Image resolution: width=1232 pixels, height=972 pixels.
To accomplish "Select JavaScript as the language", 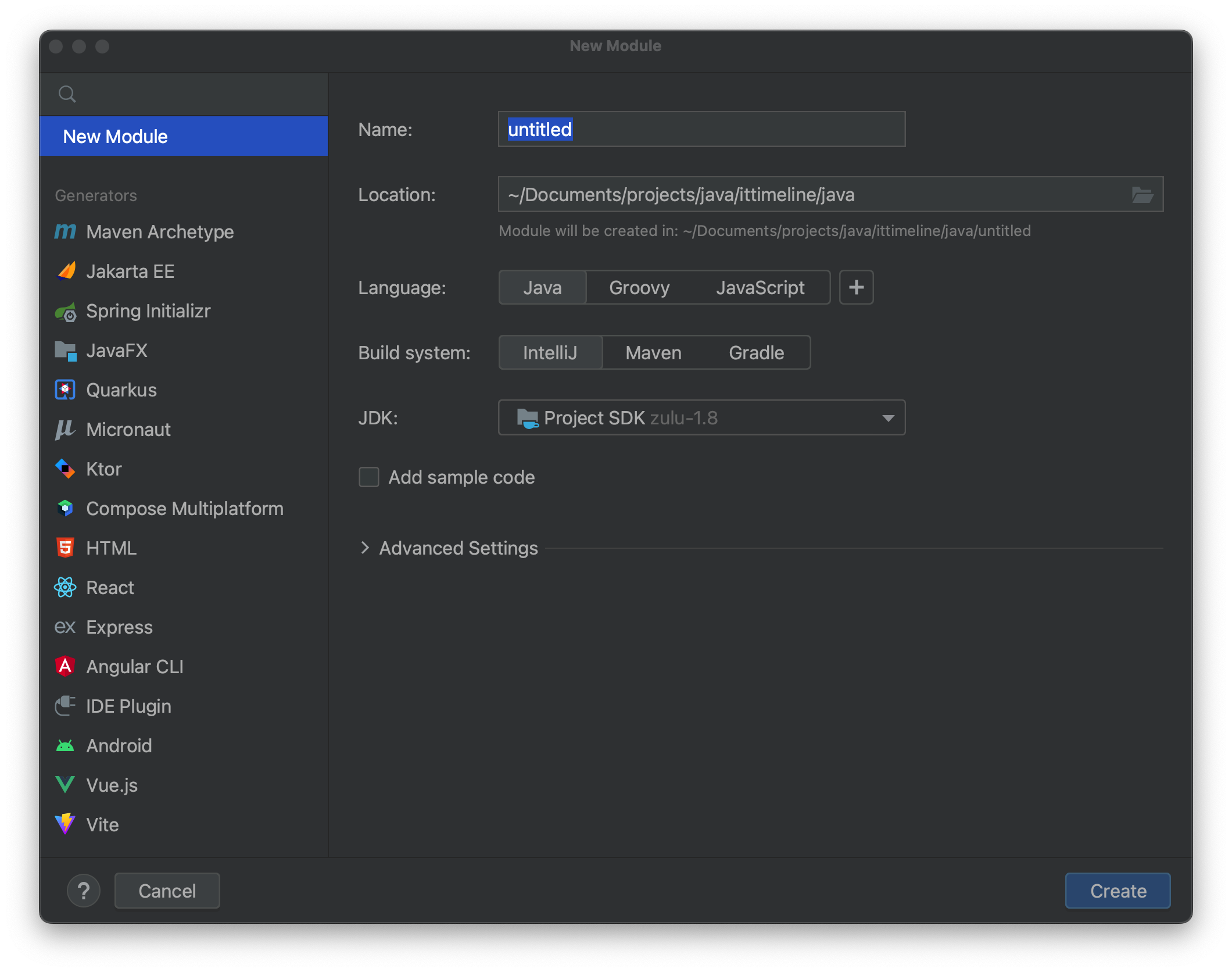I will tap(760, 287).
